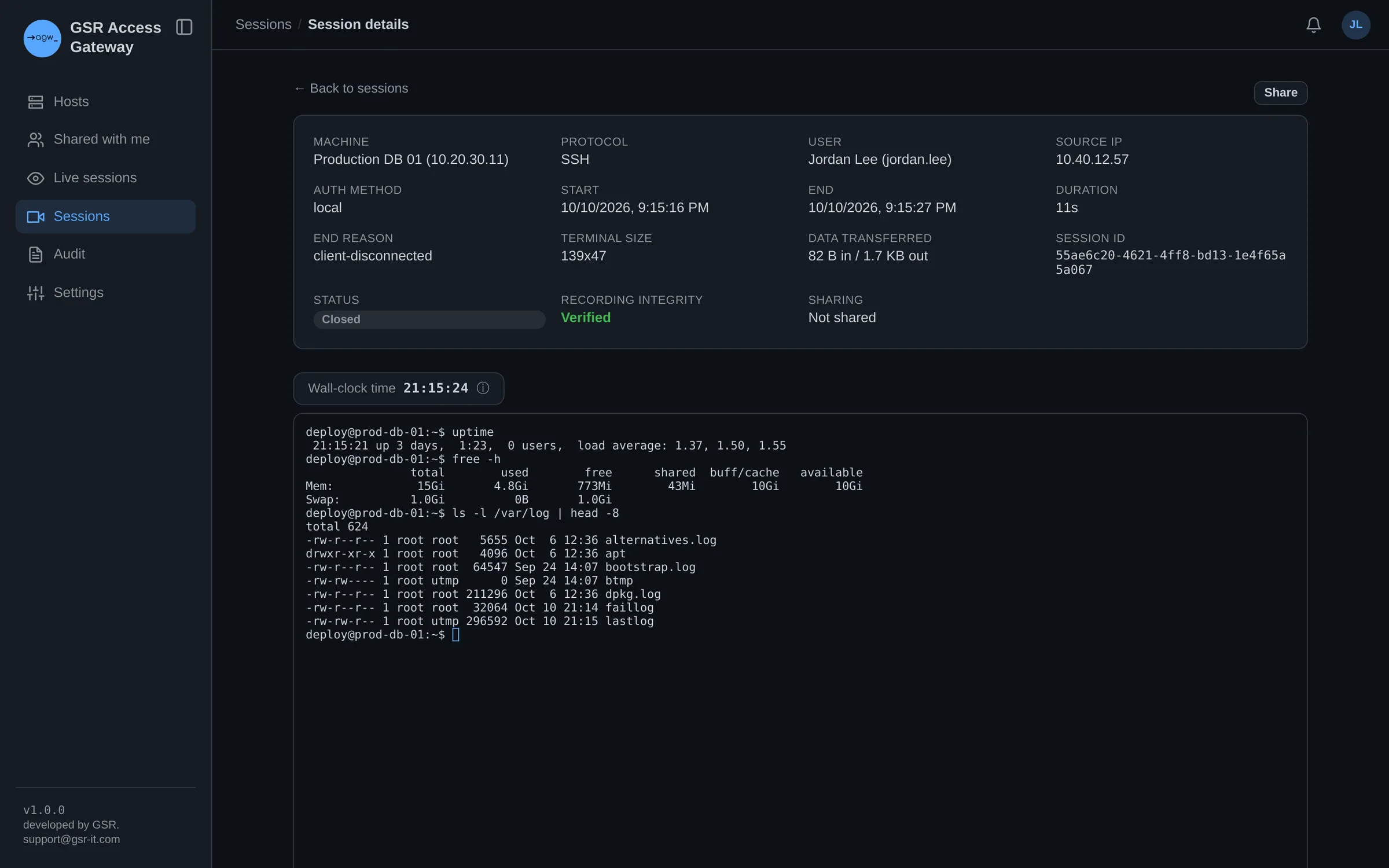Click the Wall-clock time 21:15:24 value
This screenshot has width=1389, height=868.
point(435,388)
